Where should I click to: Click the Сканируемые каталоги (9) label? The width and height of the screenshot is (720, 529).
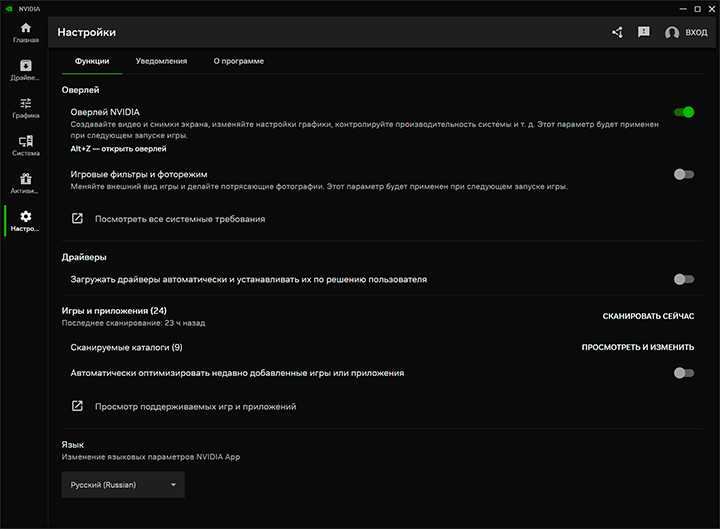(x=126, y=348)
